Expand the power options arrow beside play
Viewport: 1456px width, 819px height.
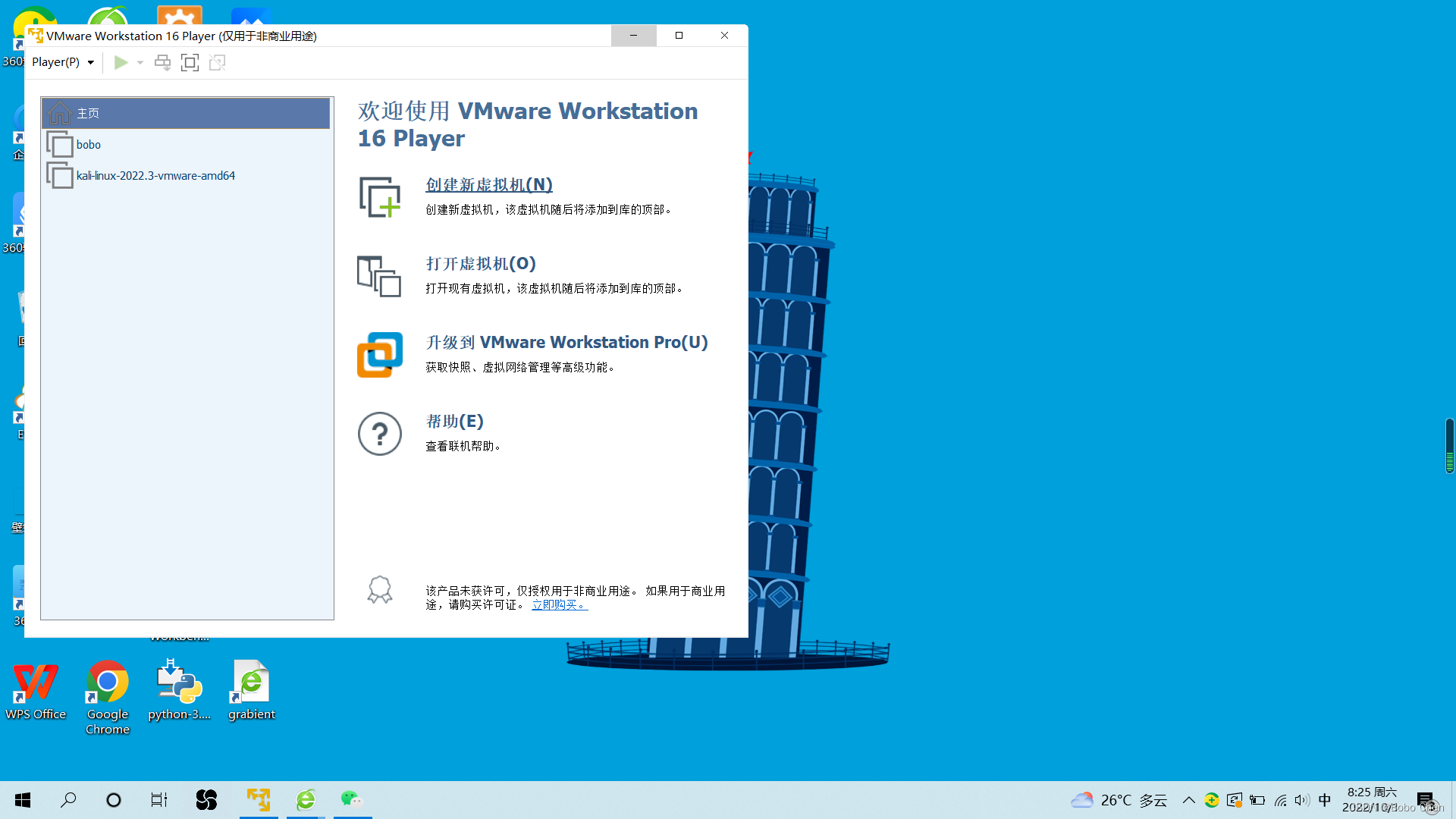[140, 63]
